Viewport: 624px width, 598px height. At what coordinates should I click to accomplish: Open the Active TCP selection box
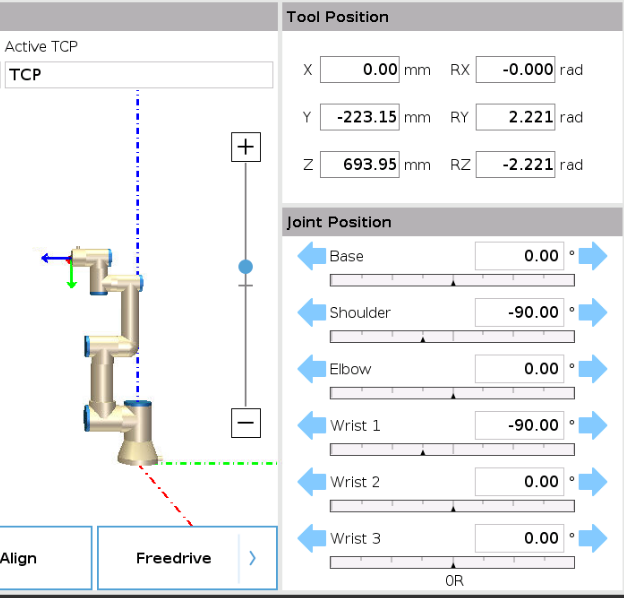139,74
